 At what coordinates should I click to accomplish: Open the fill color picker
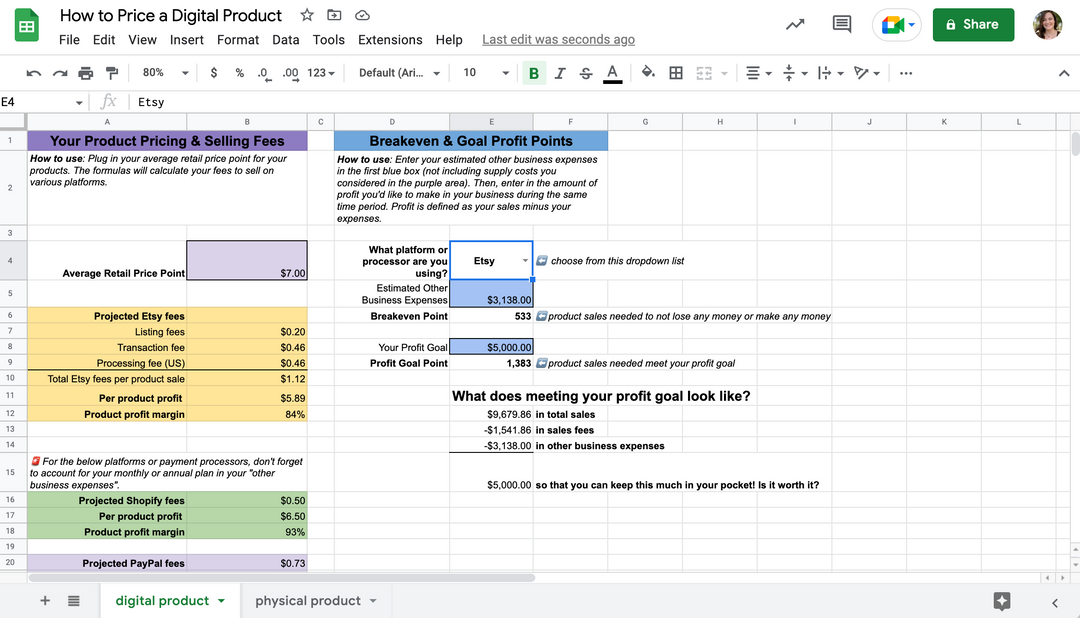point(648,73)
